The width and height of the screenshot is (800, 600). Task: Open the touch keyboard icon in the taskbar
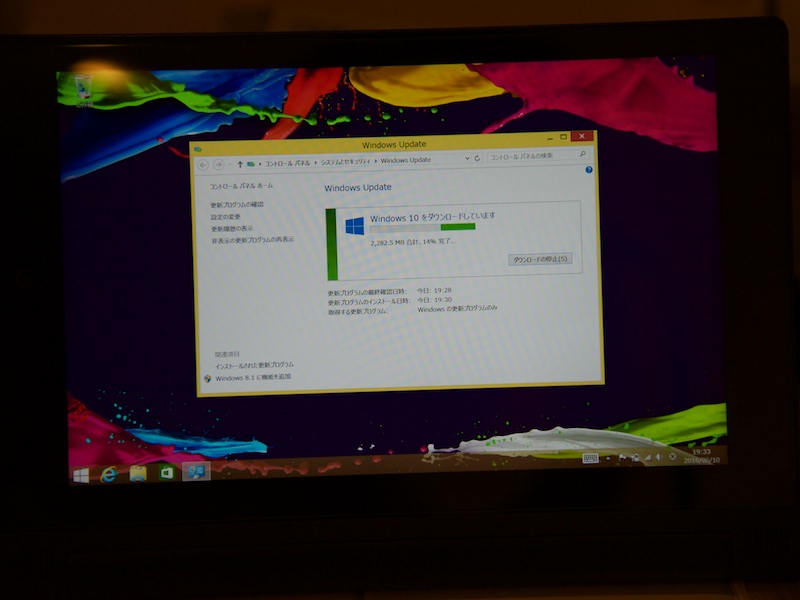point(590,459)
